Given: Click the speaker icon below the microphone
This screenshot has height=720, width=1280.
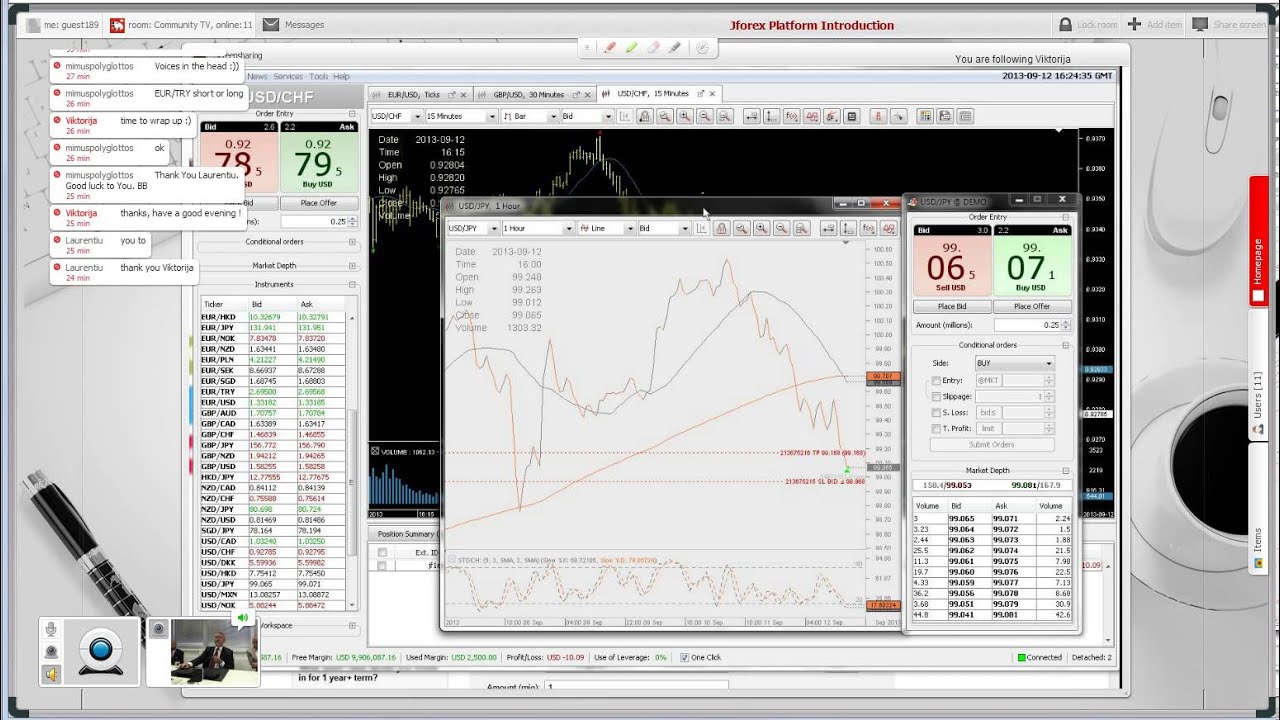Looking at the screenshot, I should pos(51,674).
